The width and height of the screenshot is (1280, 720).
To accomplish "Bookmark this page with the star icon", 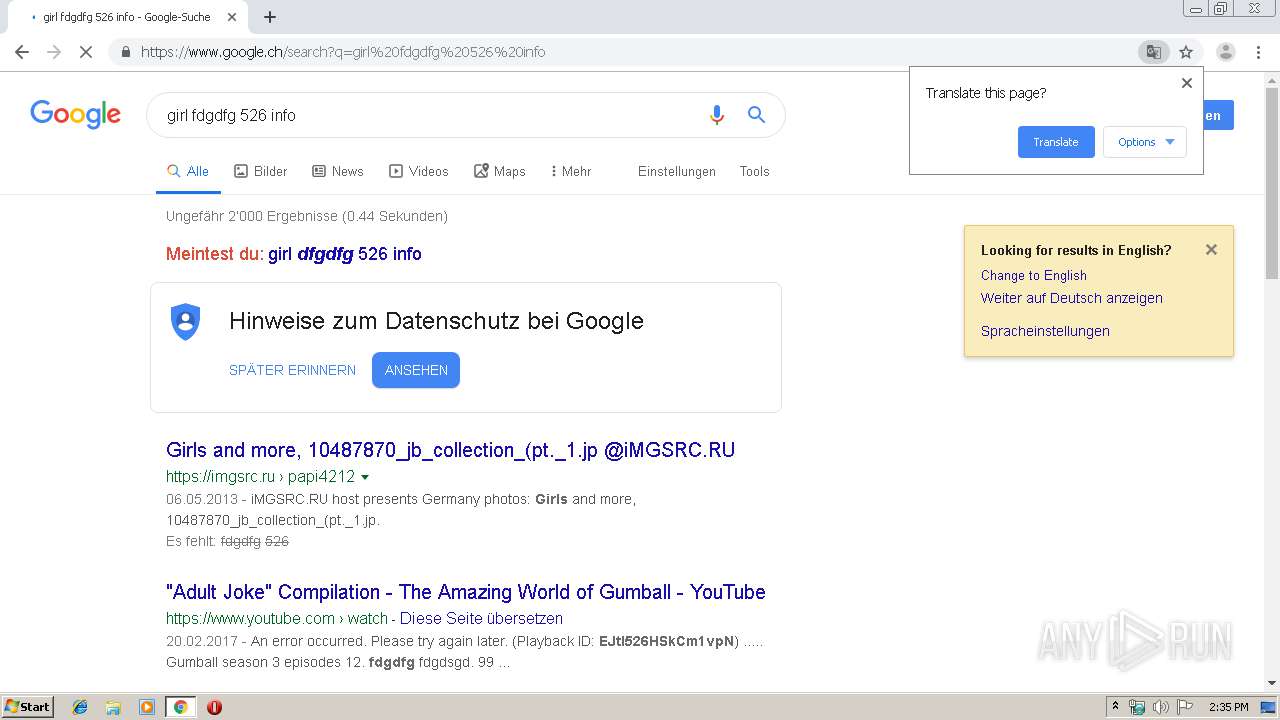I will 1186,52.
